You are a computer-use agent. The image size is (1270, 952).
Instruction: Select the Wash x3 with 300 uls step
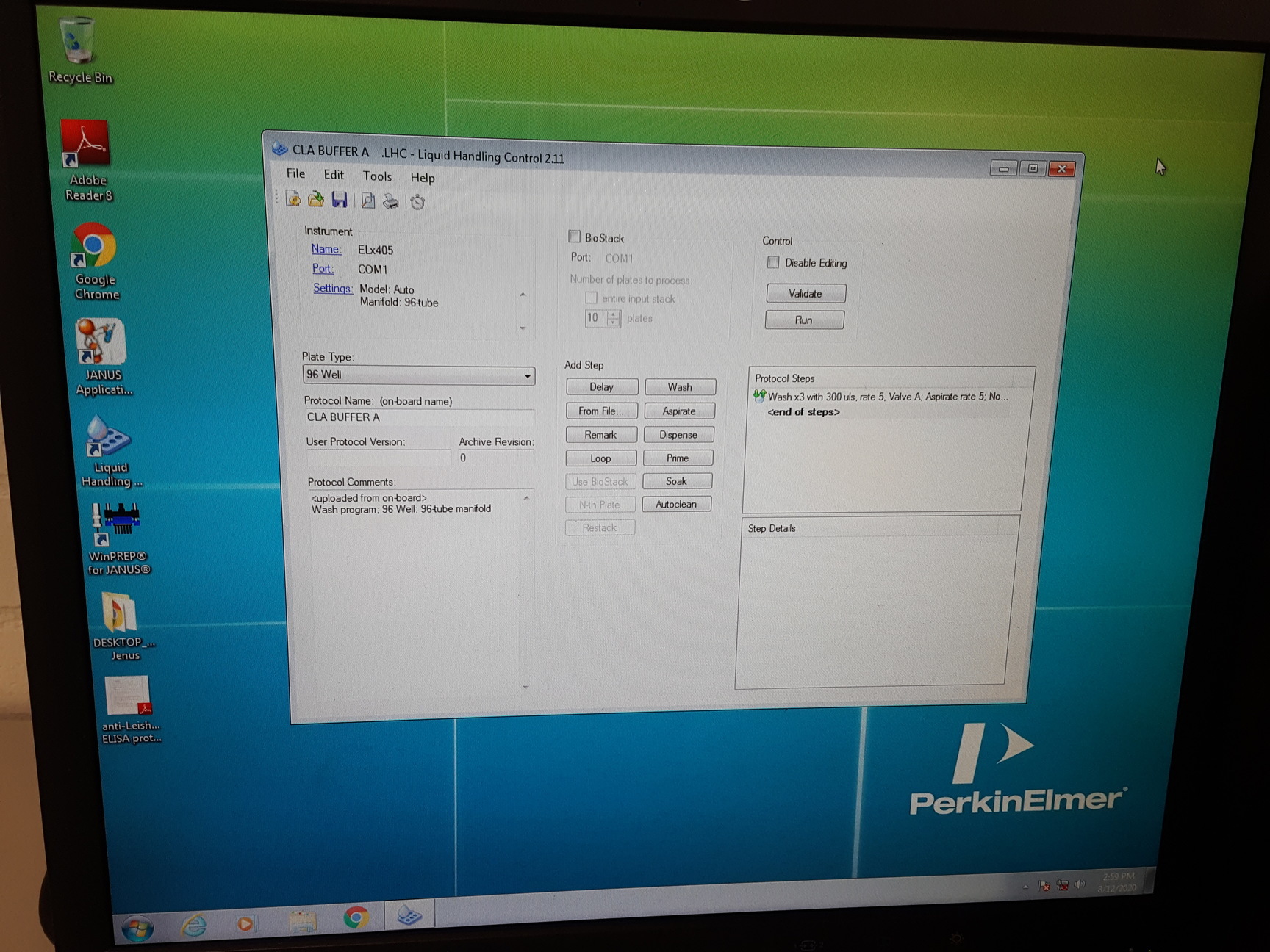[888, 397]
